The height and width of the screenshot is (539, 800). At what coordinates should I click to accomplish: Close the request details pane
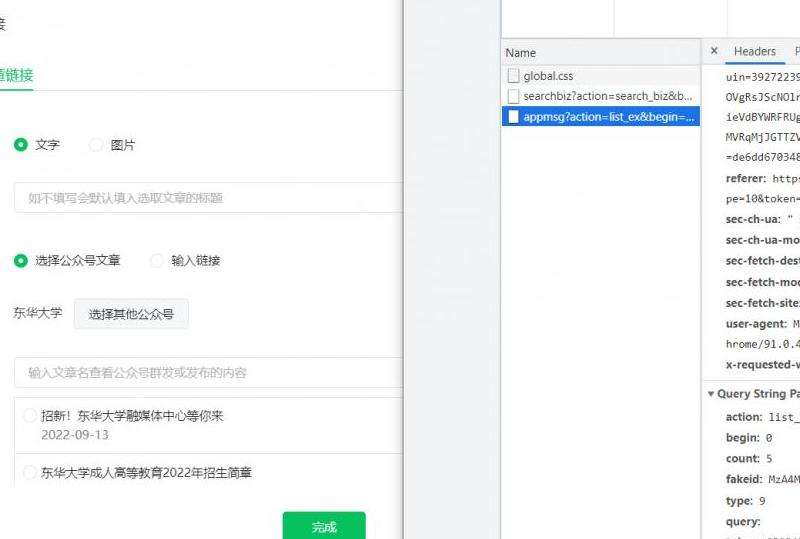click(714, 51)
